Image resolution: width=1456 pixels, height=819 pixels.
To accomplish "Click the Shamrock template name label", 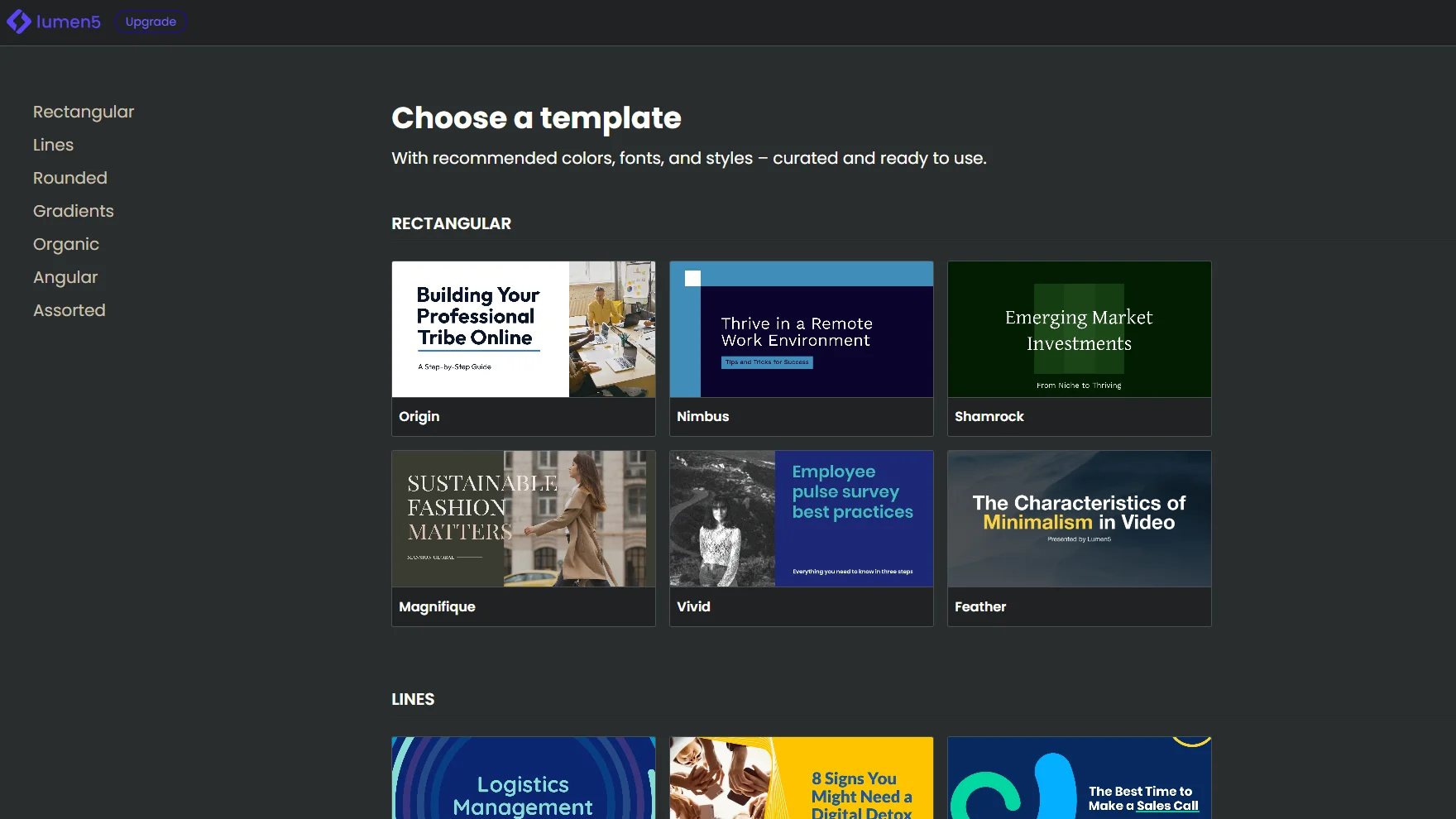I will click(x=989, y=416).
